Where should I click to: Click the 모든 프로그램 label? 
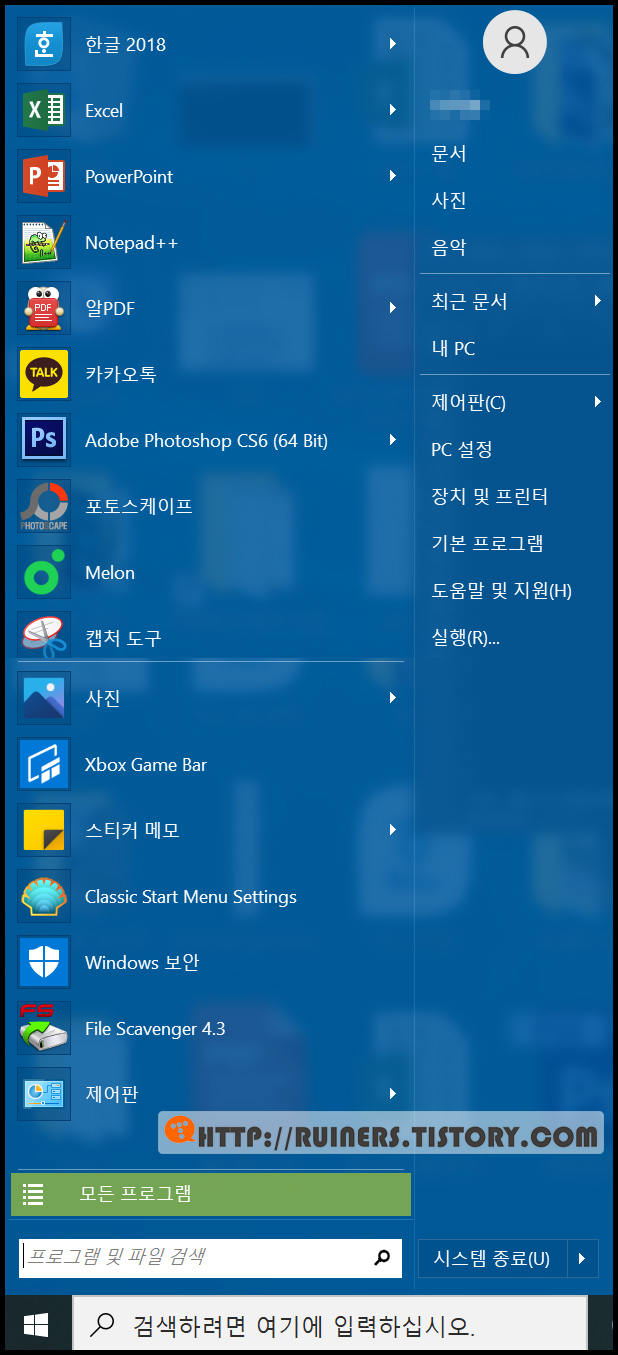(x=135, y=1193)
